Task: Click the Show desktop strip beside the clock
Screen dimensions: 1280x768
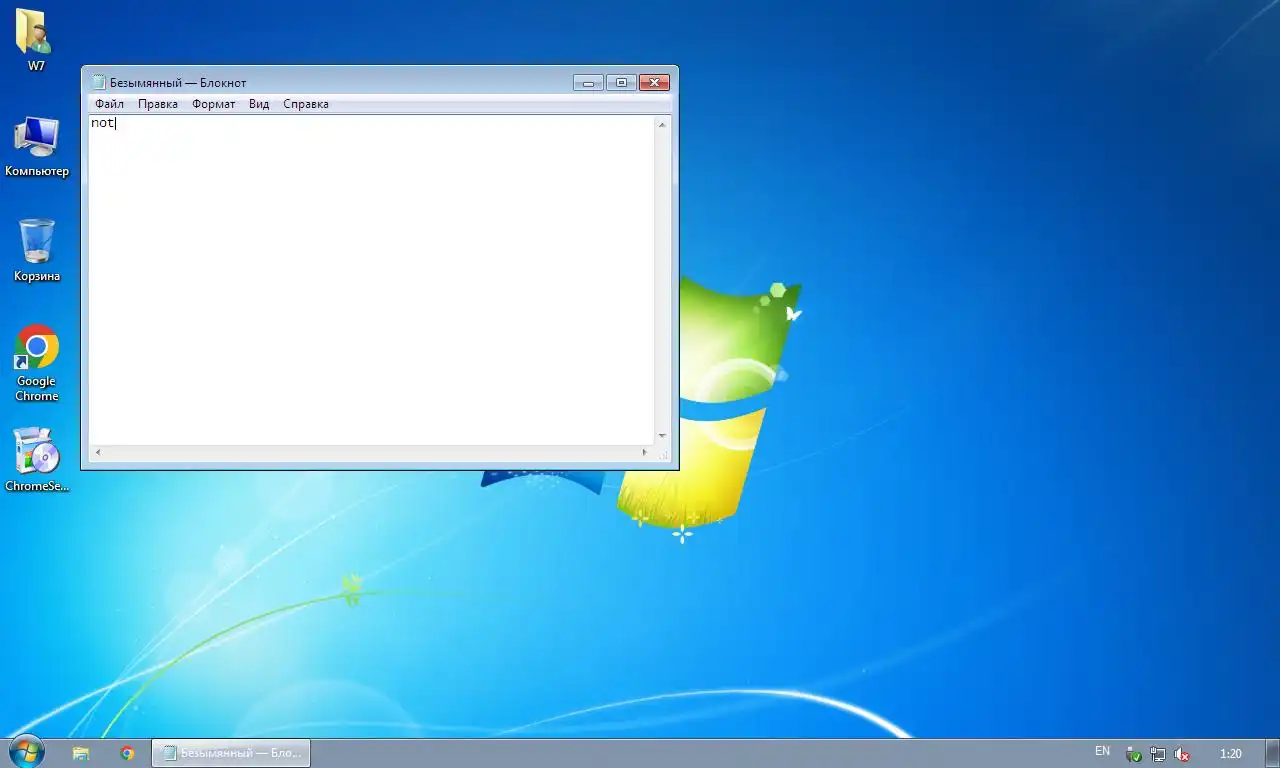Action: click(1272, 753)
